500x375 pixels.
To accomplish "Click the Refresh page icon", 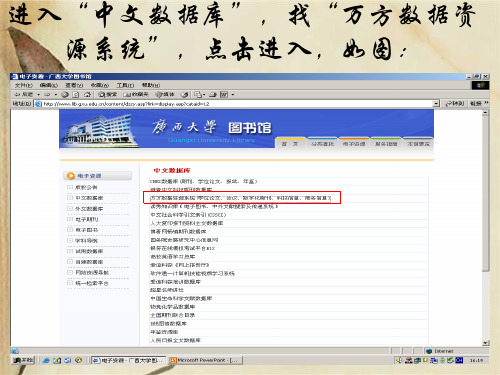I will tap(76, 95).
